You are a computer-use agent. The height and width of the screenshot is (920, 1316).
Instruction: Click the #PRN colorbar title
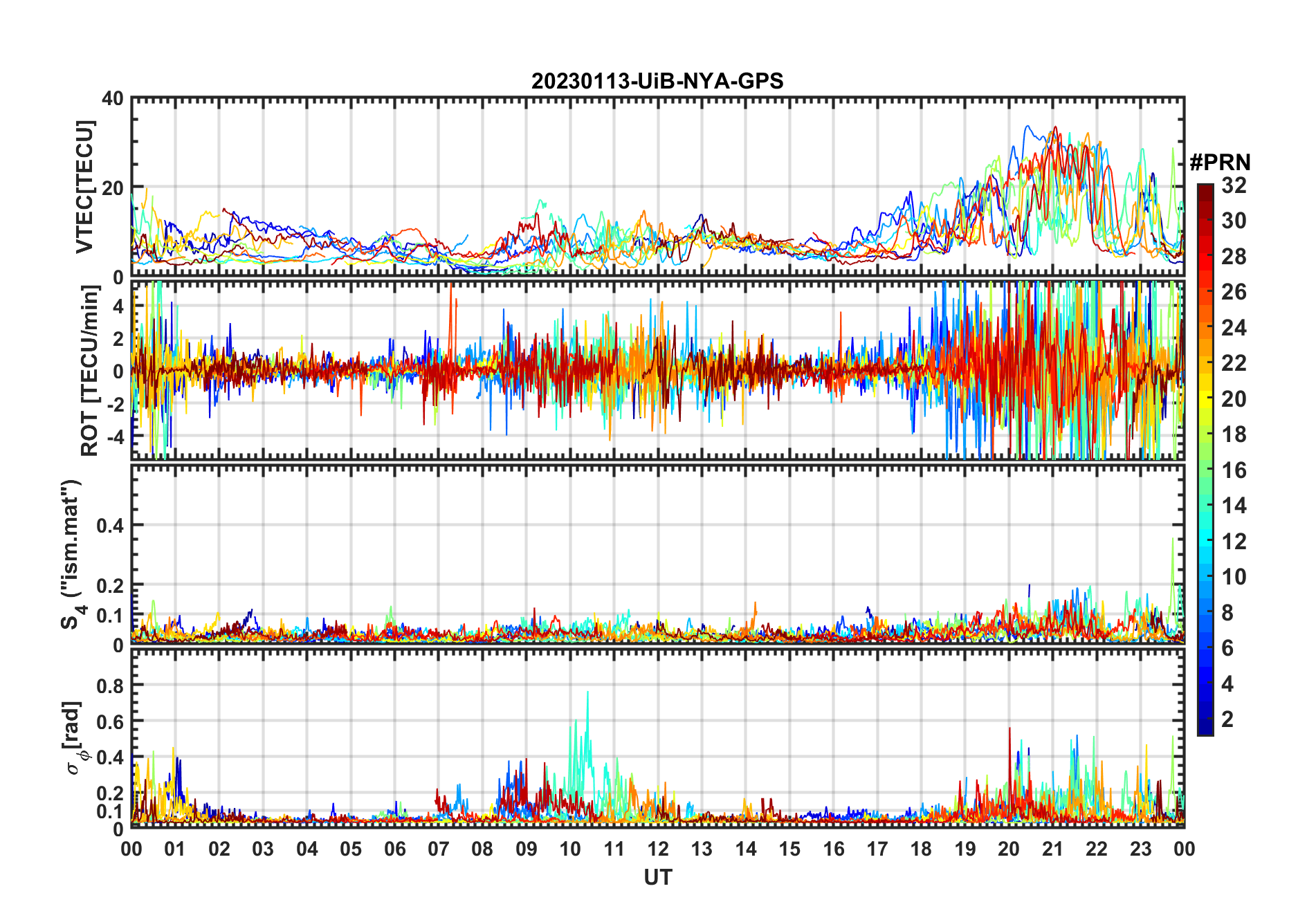(x=1220, y=163)
